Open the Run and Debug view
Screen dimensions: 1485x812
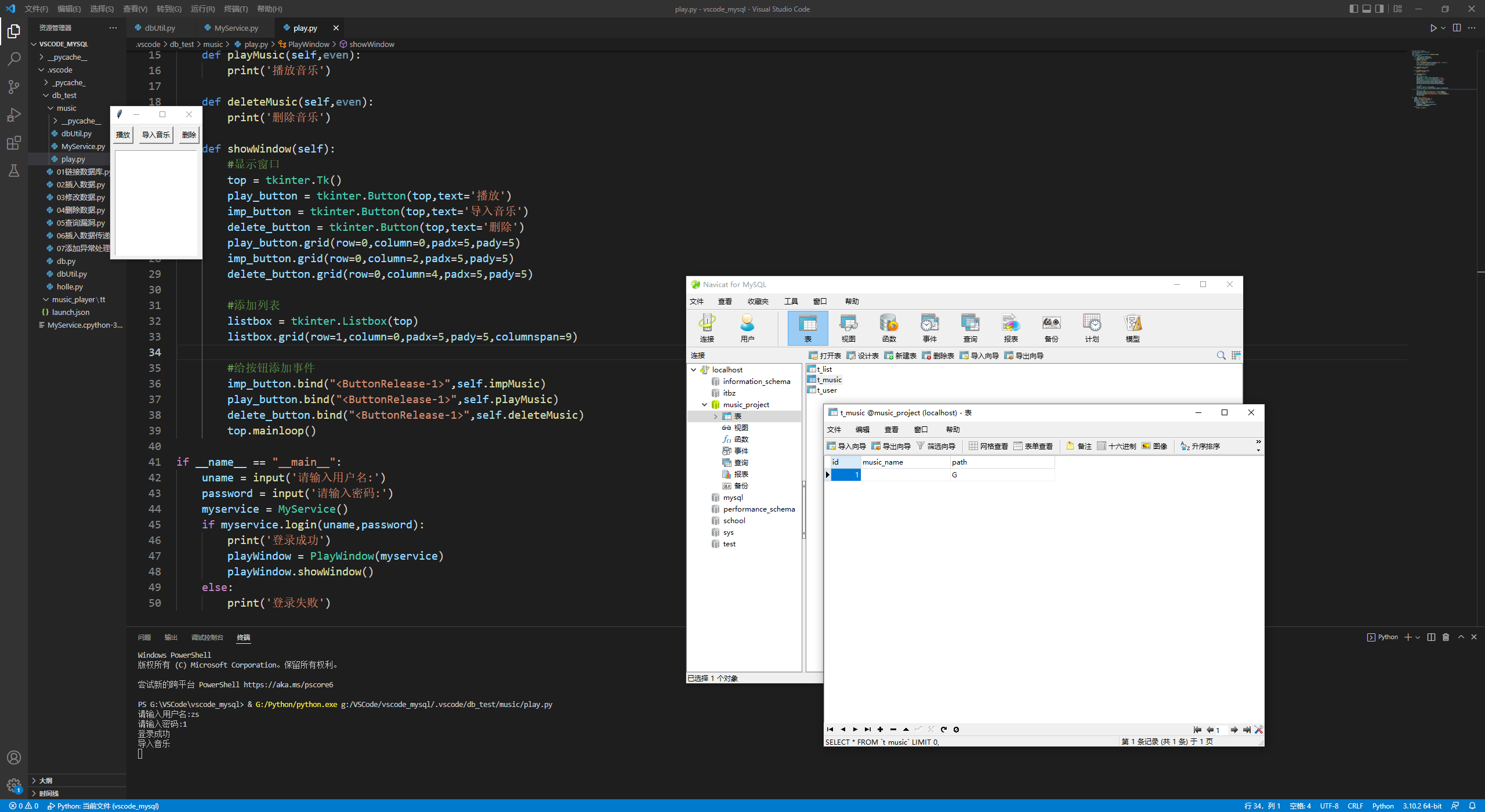click(14, 115)
